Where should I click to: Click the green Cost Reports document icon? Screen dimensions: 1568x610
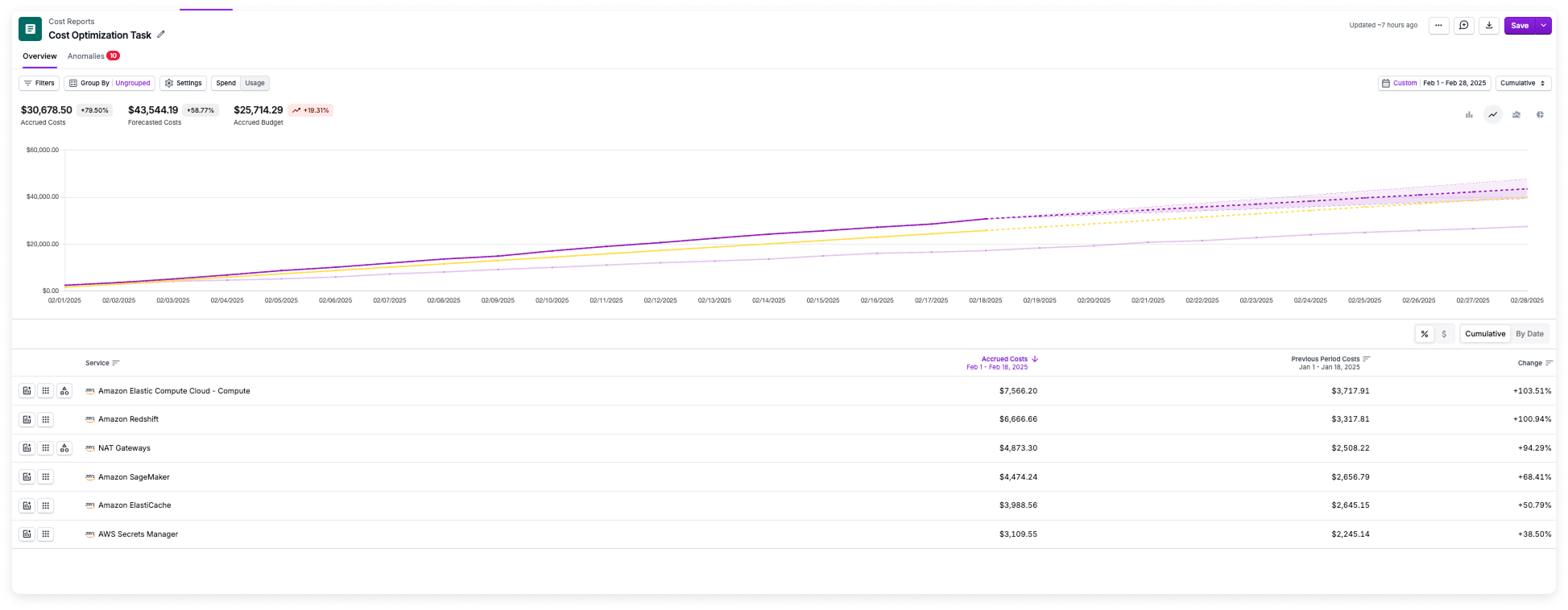click(x=30, y=29)
